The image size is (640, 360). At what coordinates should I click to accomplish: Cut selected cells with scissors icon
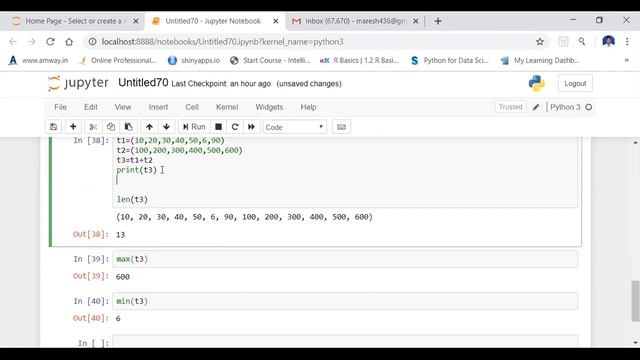pos(93,127)
